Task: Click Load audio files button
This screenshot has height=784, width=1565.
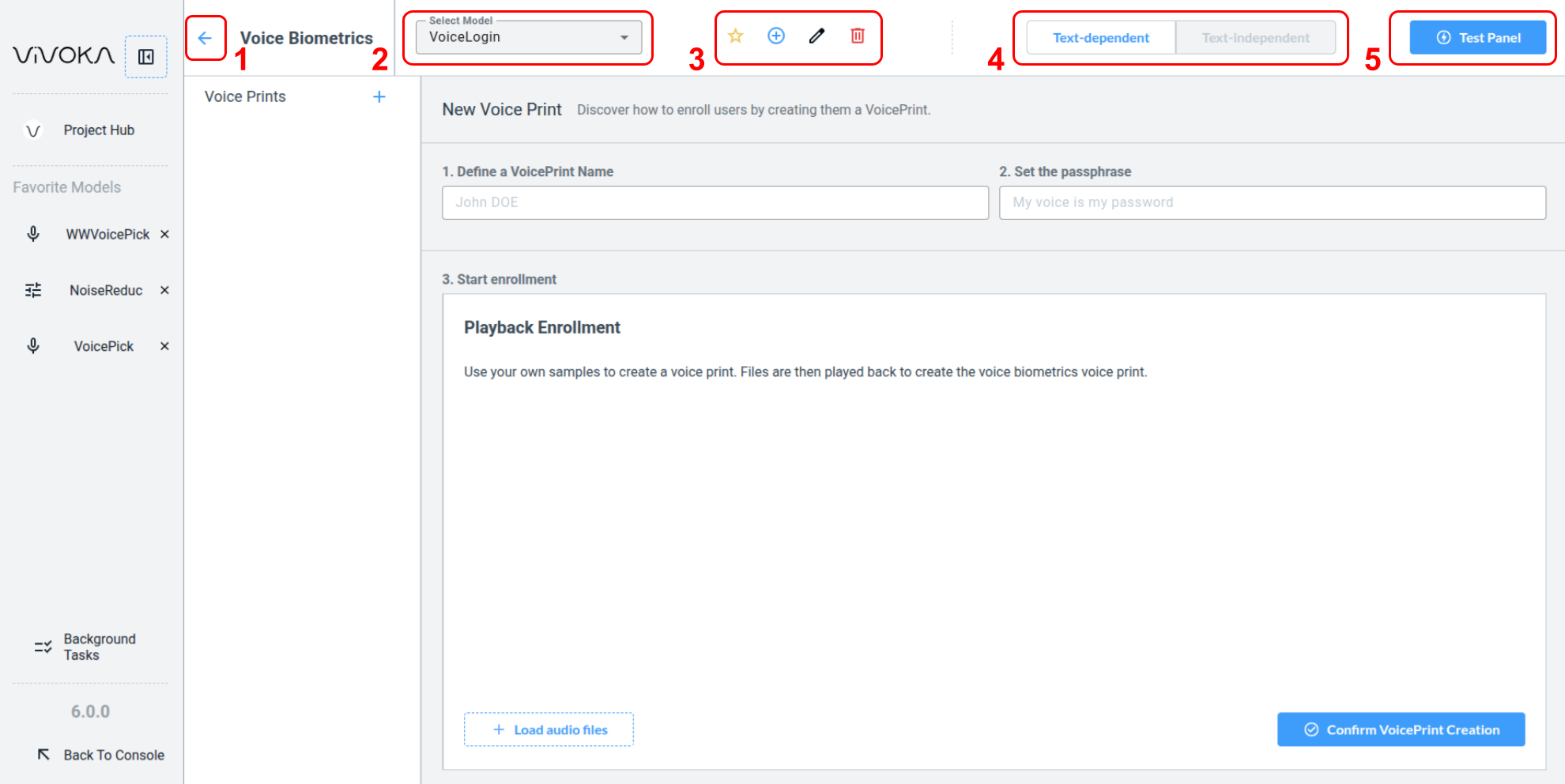Action: pyautogui.click(x=549, y=729)
